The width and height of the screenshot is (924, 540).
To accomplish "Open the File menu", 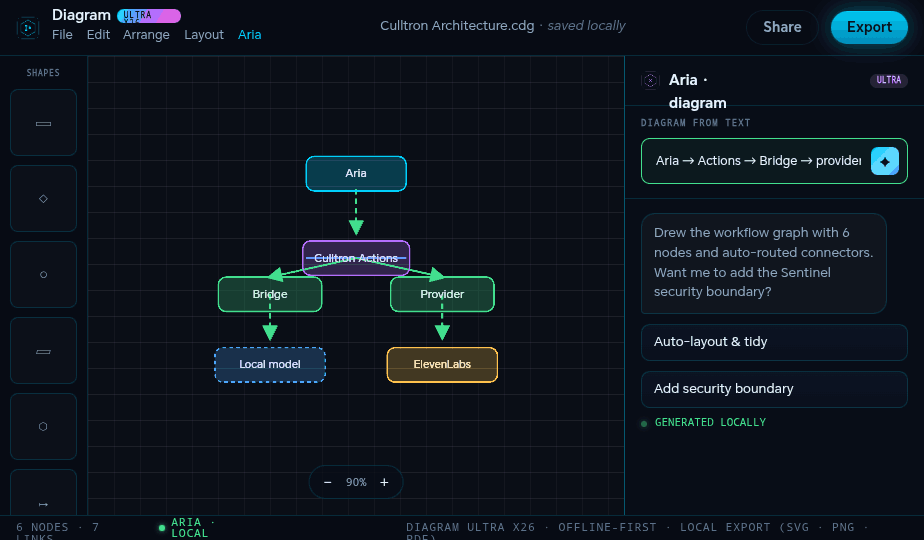I will [x=62, y=35].
